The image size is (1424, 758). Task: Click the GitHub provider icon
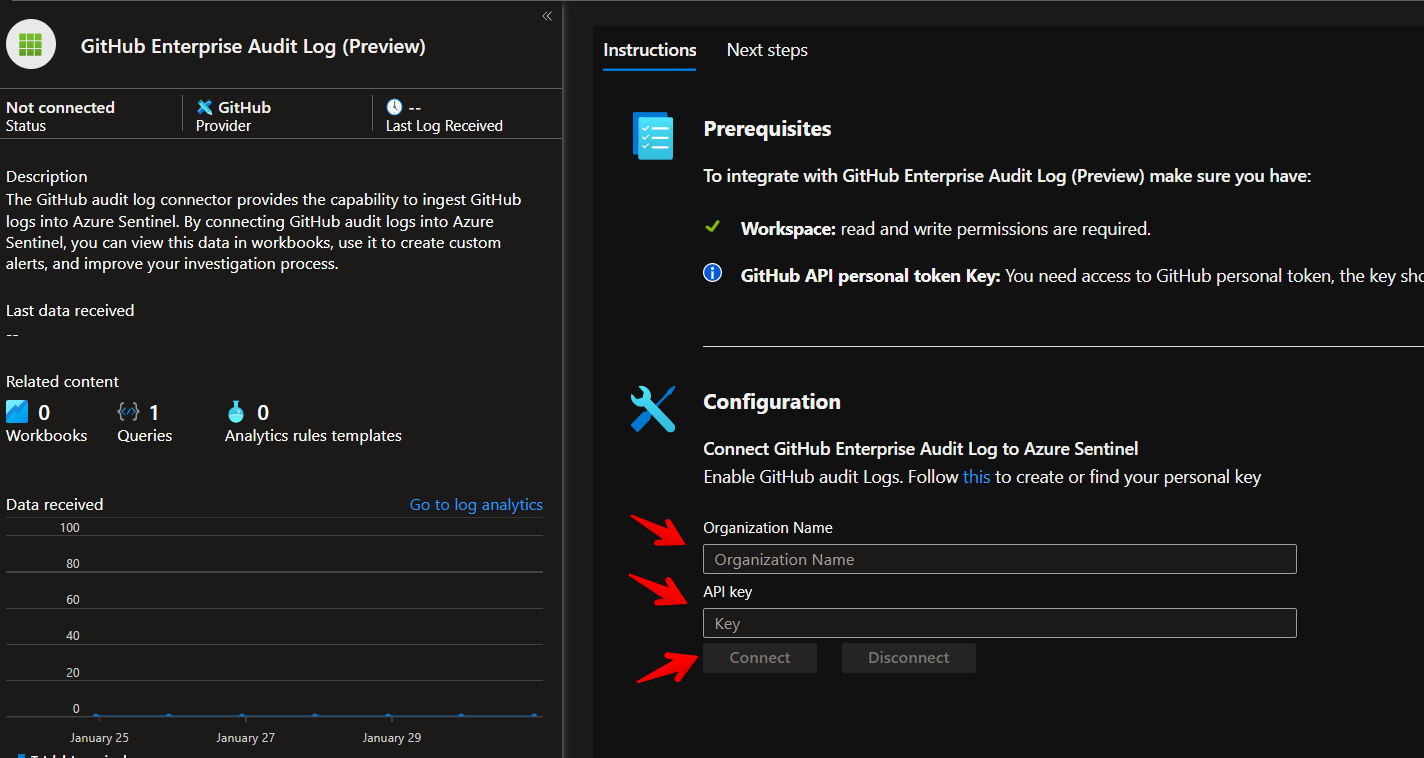(205, 107)
